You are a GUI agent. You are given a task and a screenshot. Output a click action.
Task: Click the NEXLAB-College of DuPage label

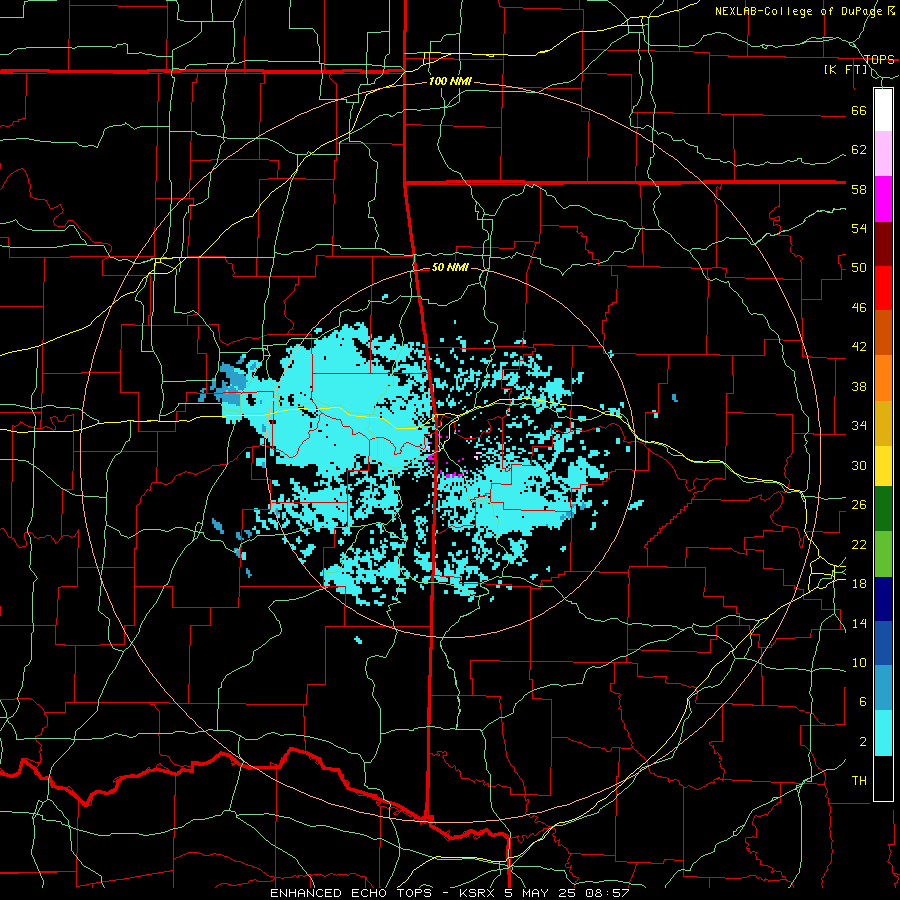tap(800, 11)
